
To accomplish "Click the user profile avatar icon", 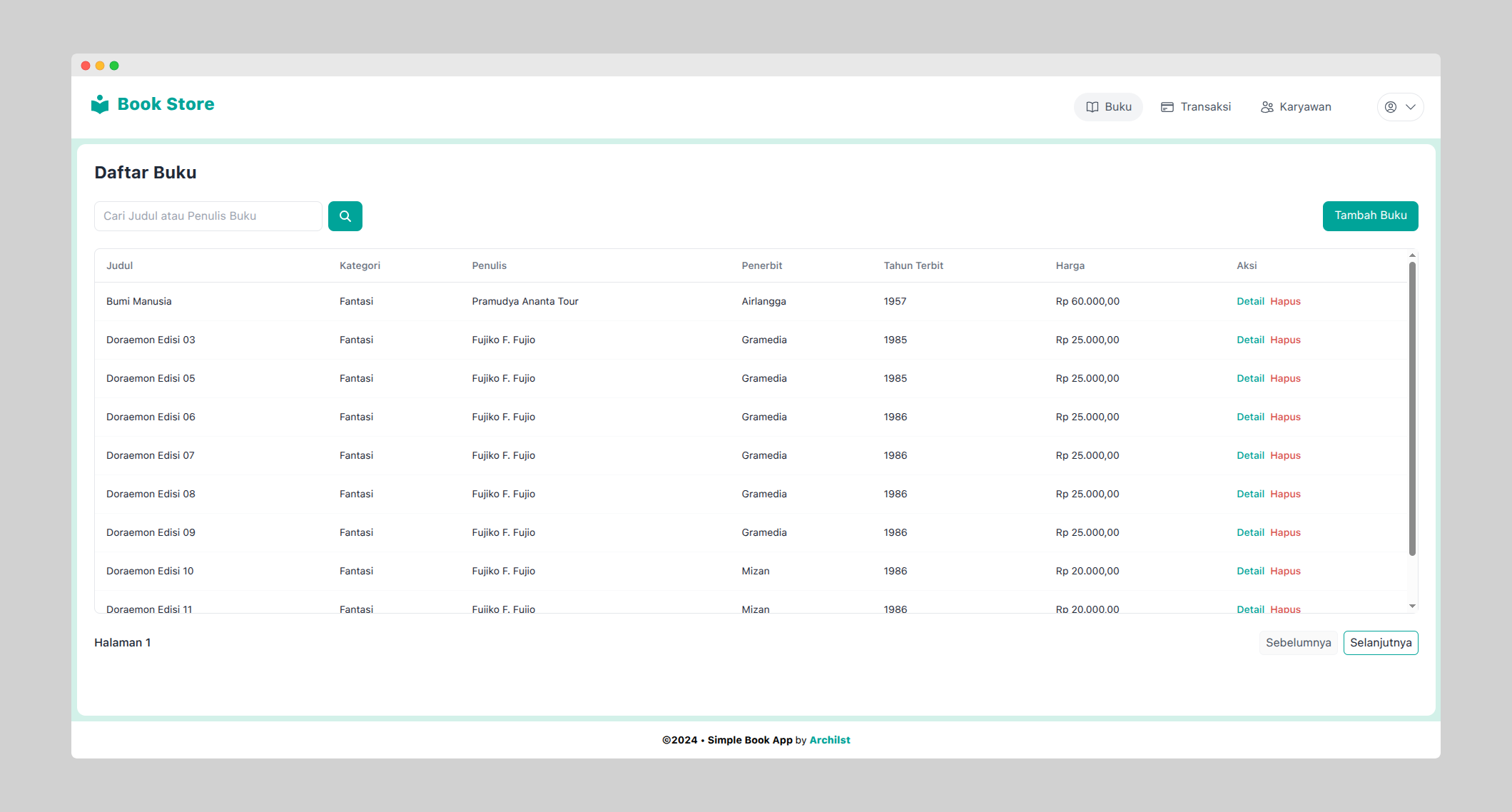I will pyautogui.click(x=1390, y=107).
